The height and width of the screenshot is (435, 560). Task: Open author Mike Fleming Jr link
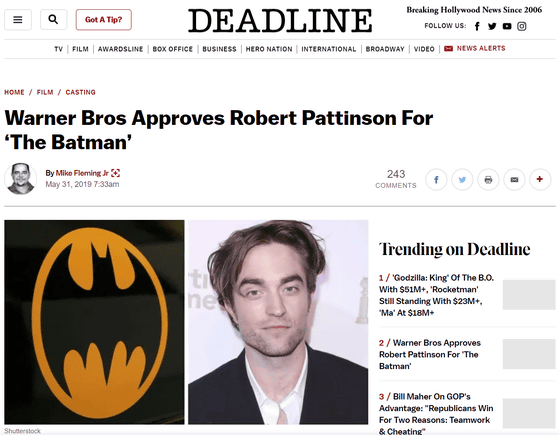[82, 173]
